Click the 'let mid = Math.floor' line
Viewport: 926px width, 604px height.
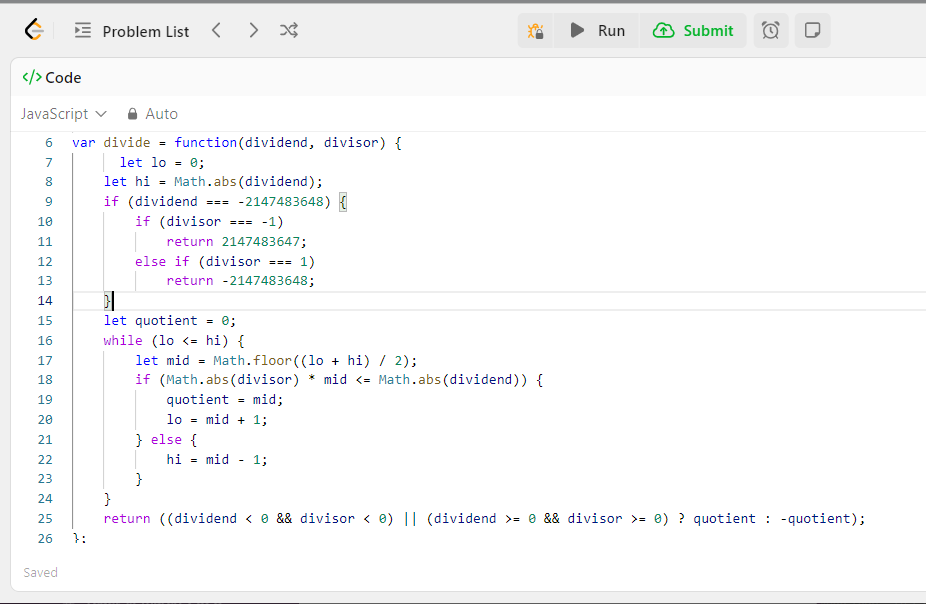(x=276, y=361)
